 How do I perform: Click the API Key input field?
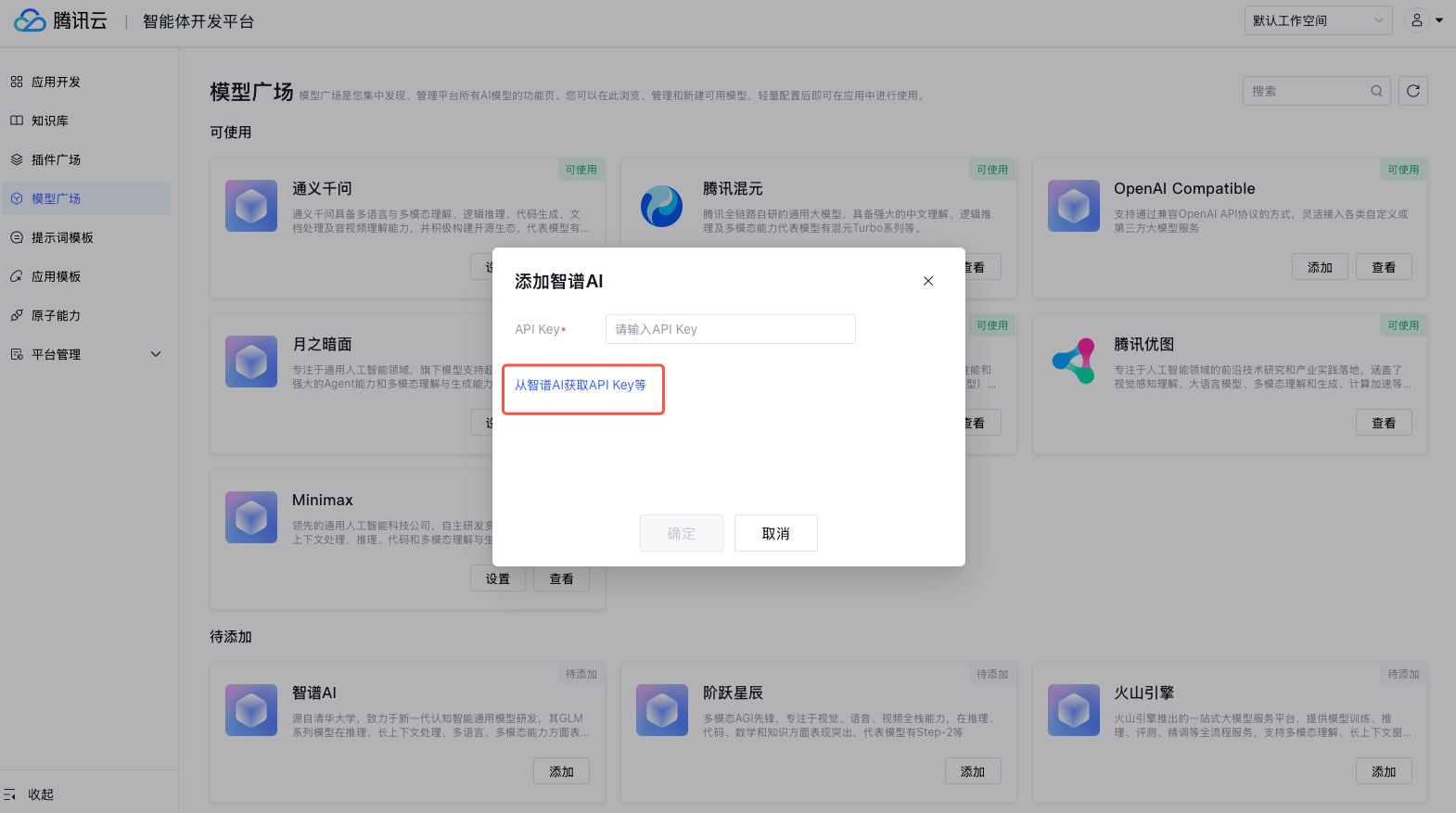(x=731, y=329)
